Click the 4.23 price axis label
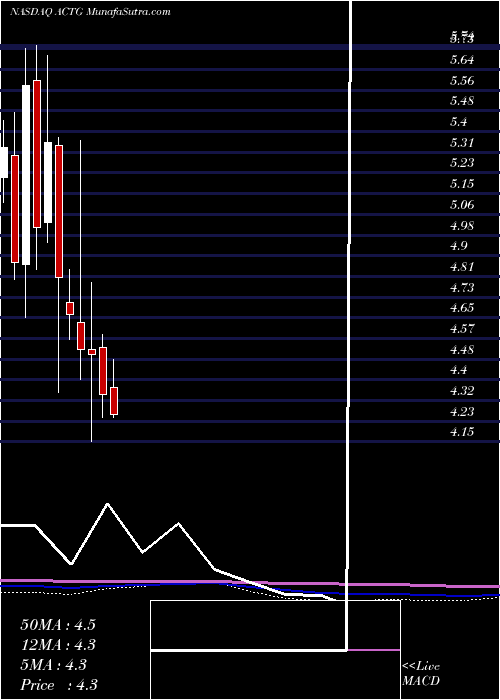Image resolution: width=500 pixels, height=700 pixels. [x=462, y=411]
